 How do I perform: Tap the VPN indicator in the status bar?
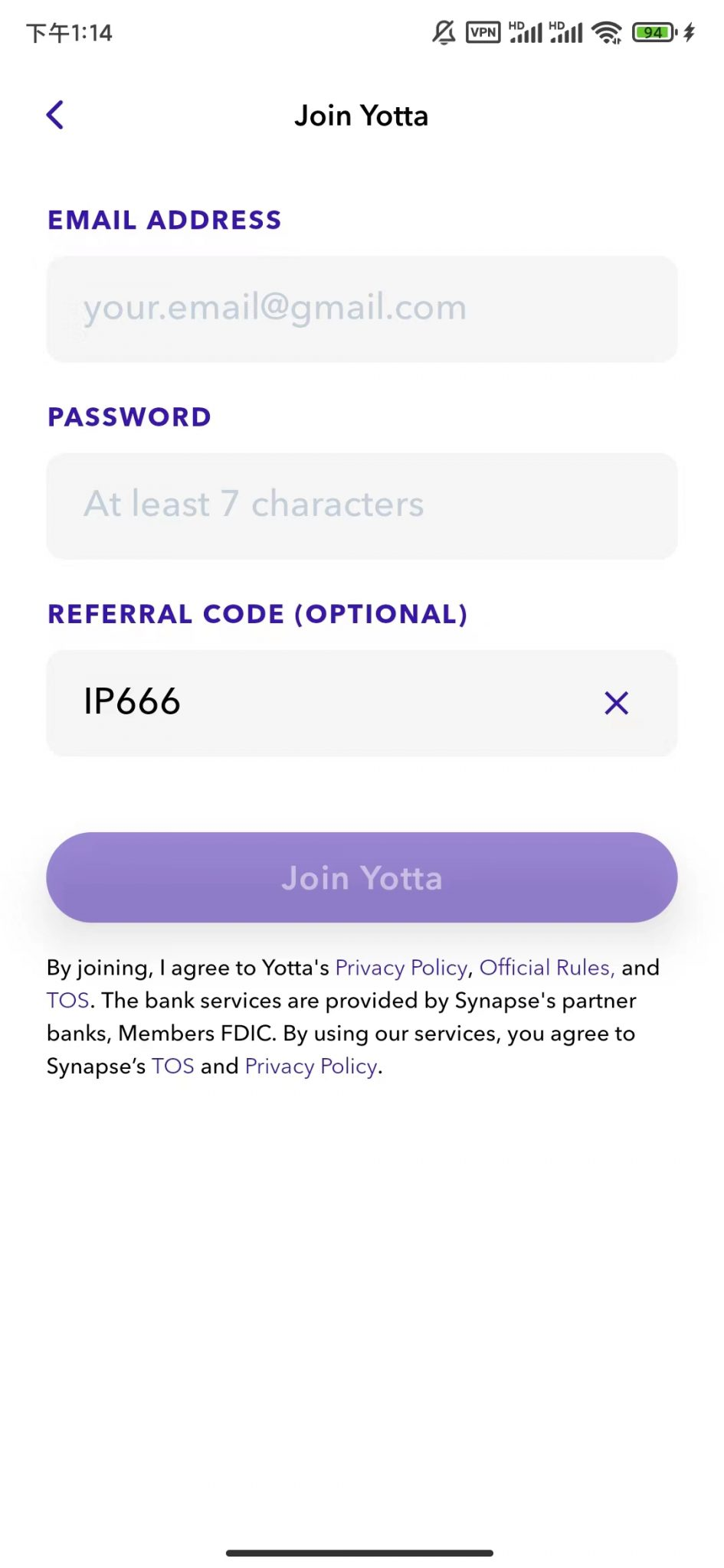point(483,32)
